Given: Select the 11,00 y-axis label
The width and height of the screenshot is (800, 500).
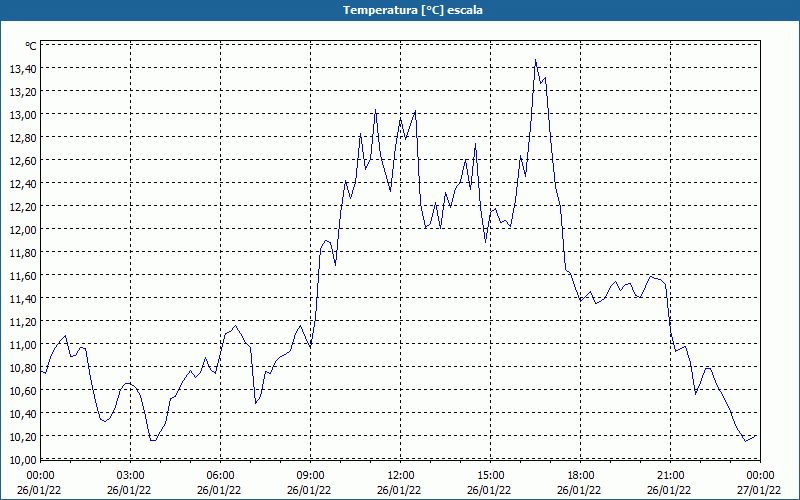Looking at the screenshot, I should pos(23,344).
